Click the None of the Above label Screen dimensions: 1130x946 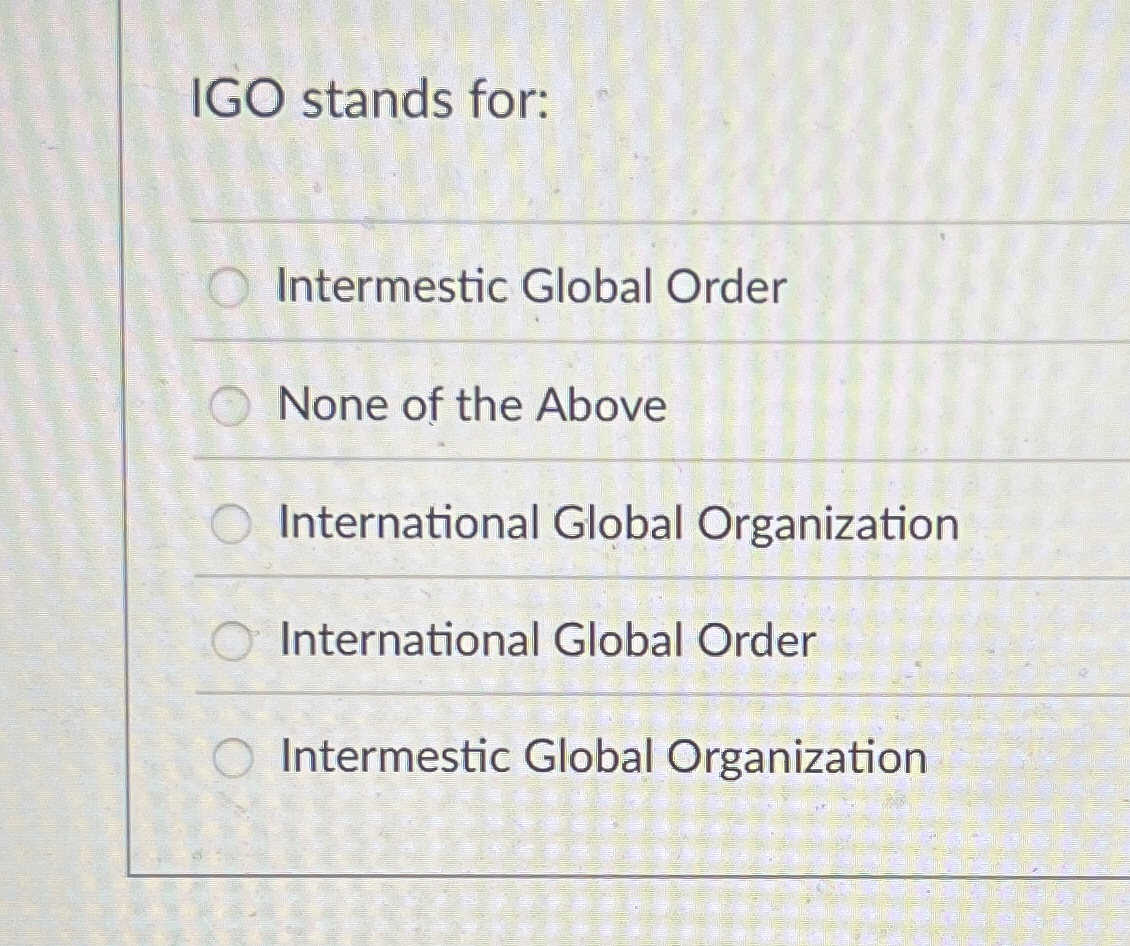click(472, 405)
